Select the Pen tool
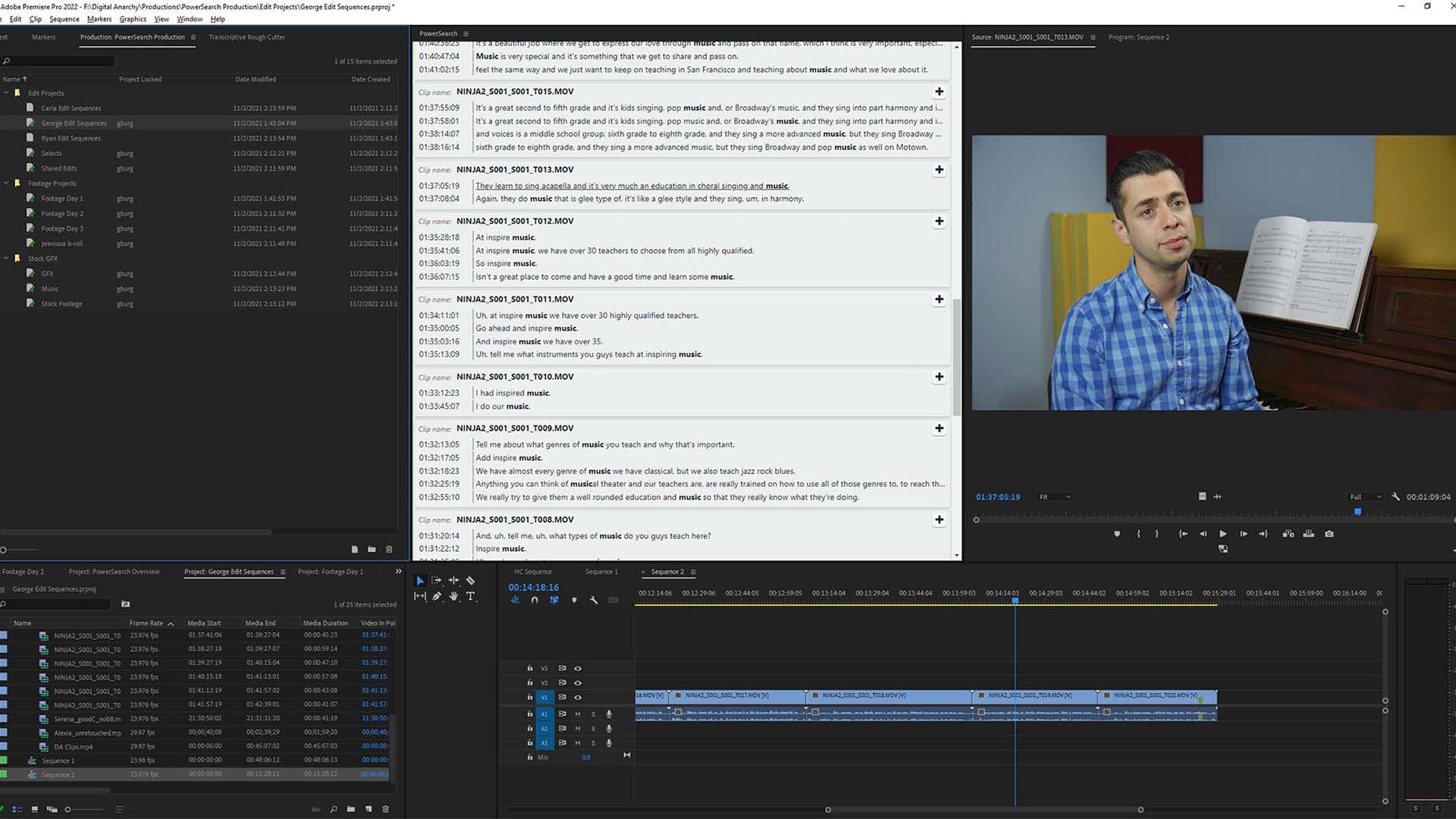 437,597
